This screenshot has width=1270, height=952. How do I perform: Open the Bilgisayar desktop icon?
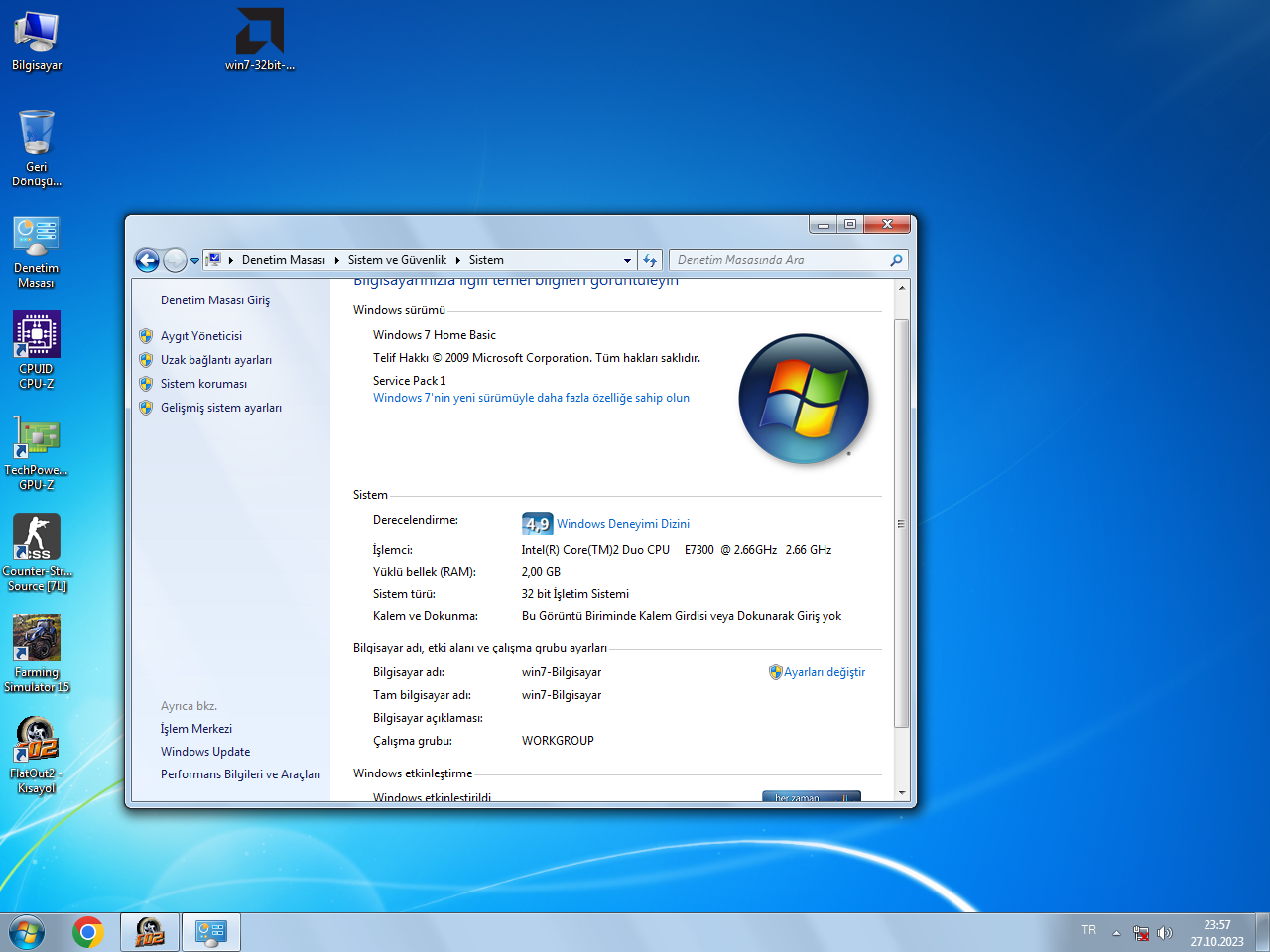pos(37,42)
